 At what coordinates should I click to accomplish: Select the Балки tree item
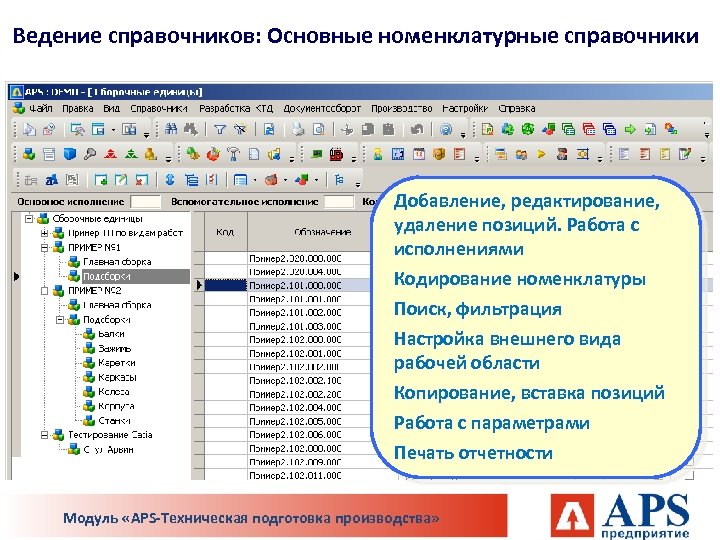pyautogui.click(x=111, y=334)
